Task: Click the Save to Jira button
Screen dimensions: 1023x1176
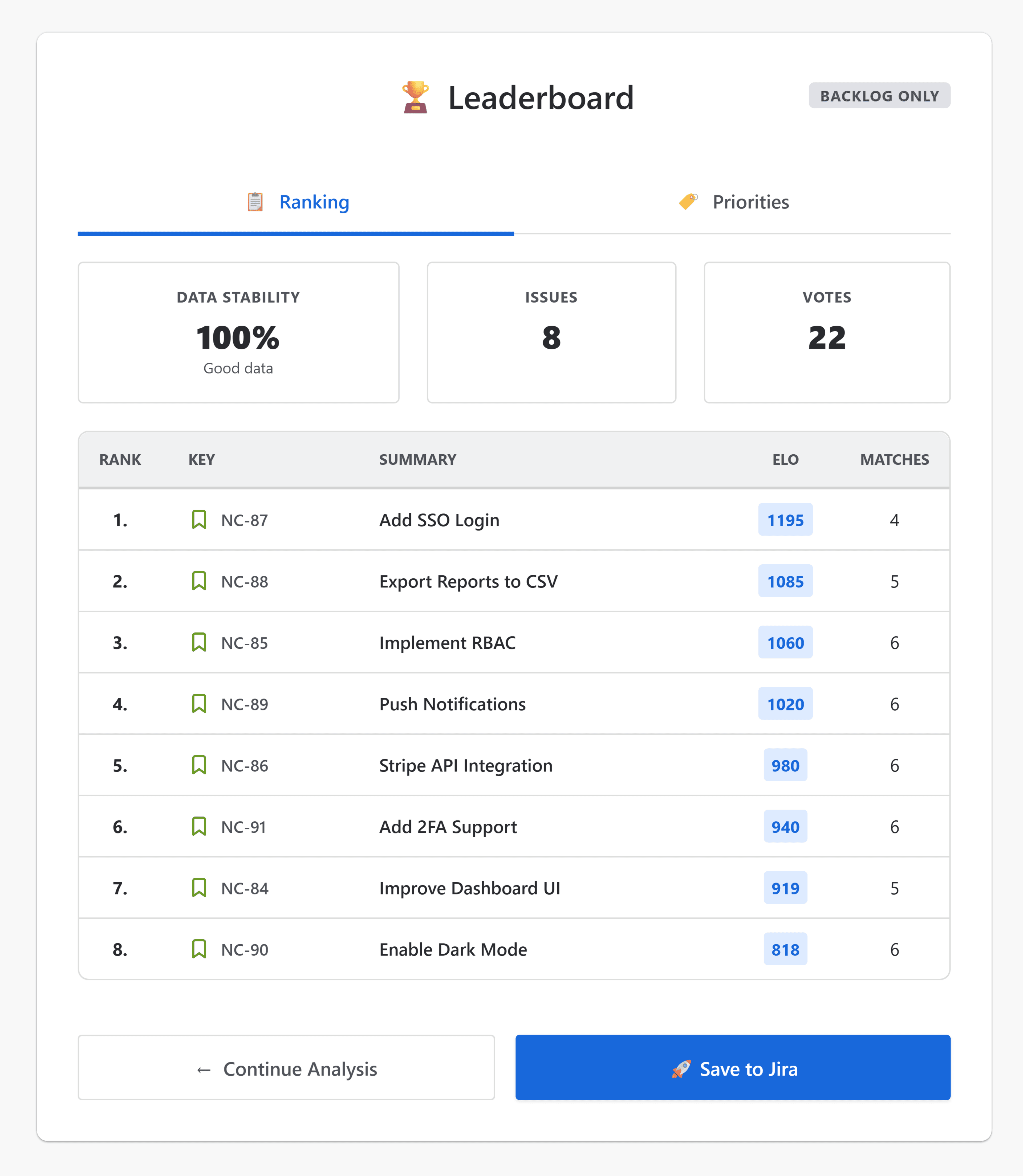Action: coord(733,1068)
